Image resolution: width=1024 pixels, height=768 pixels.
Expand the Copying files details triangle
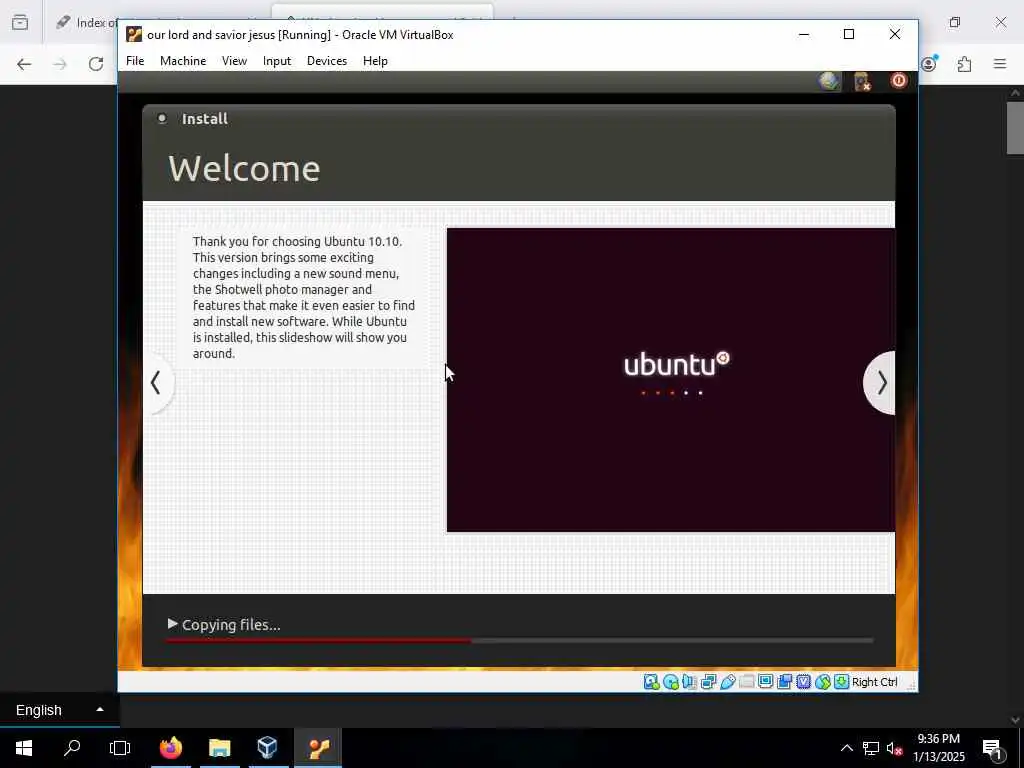pos(172,624)
